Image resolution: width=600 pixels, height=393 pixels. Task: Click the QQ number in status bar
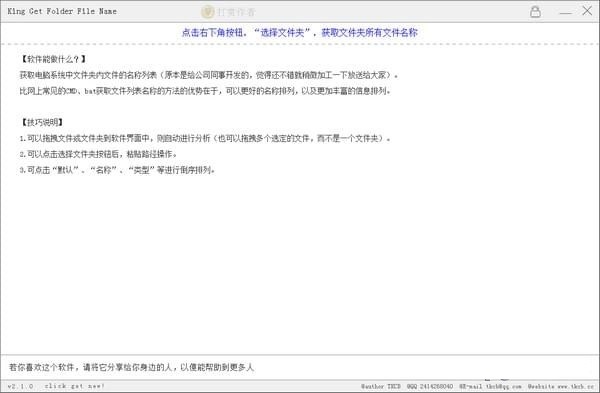(430, 386)
